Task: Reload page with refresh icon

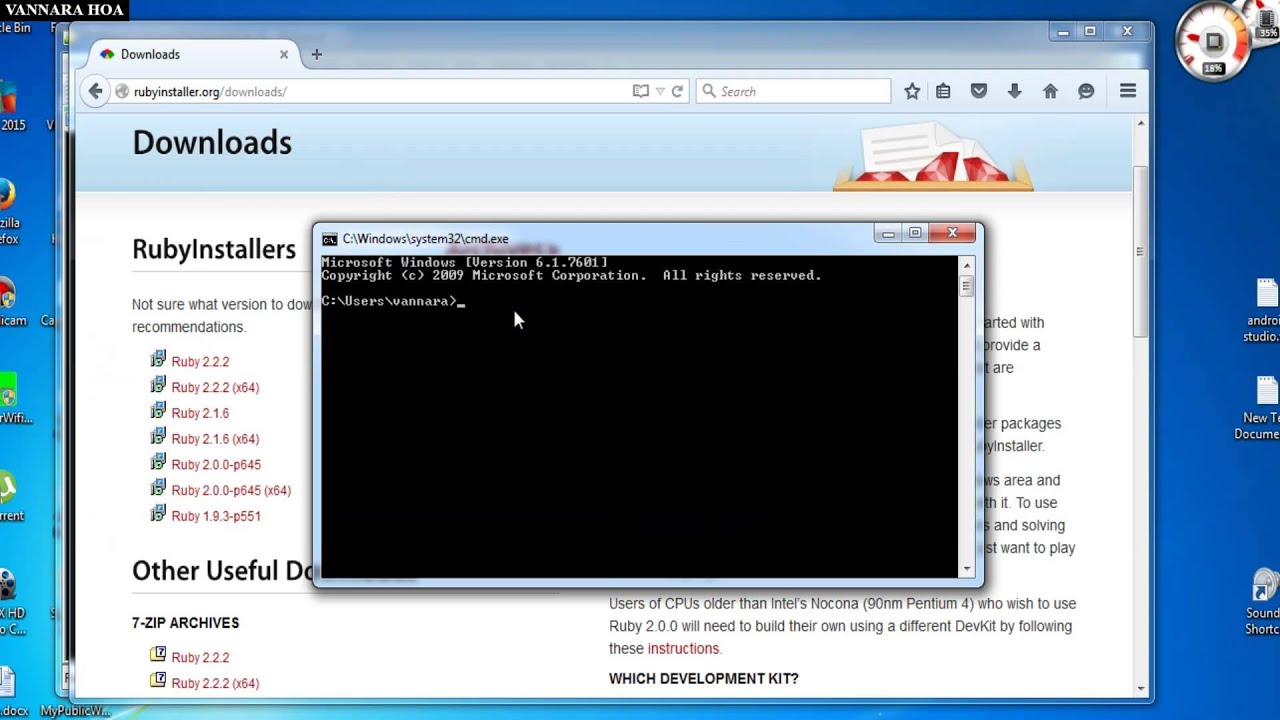Action: (677, 91)
